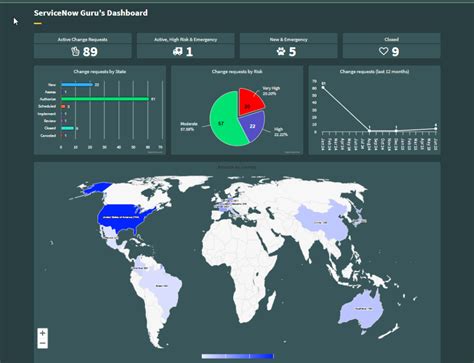Image resolution: width=474 pixels, height=363 pixels.
Task: Click the last data point on the line chart
Action: [436, 128]
